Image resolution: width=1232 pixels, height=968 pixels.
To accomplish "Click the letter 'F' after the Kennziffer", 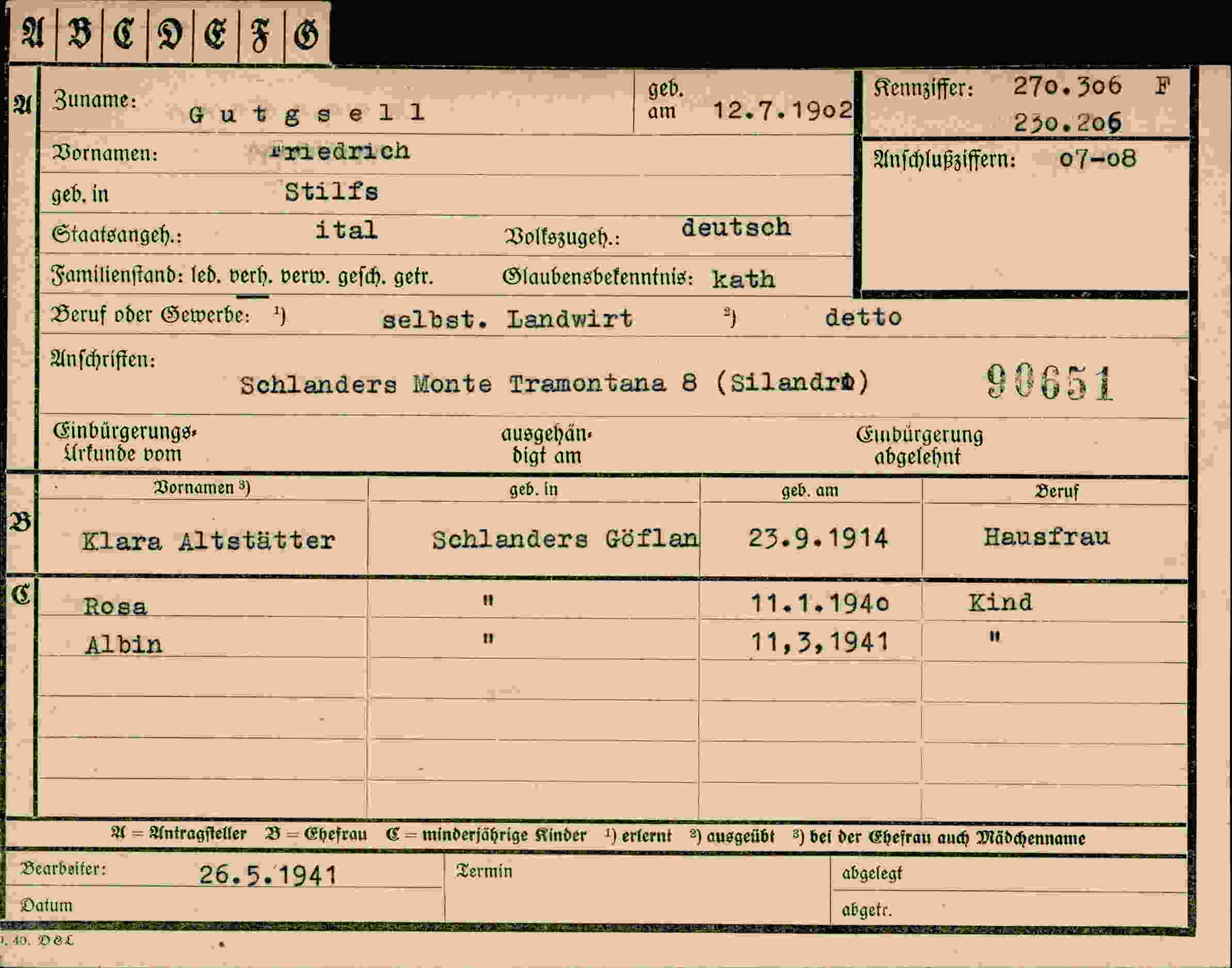I will point(1163,86).
